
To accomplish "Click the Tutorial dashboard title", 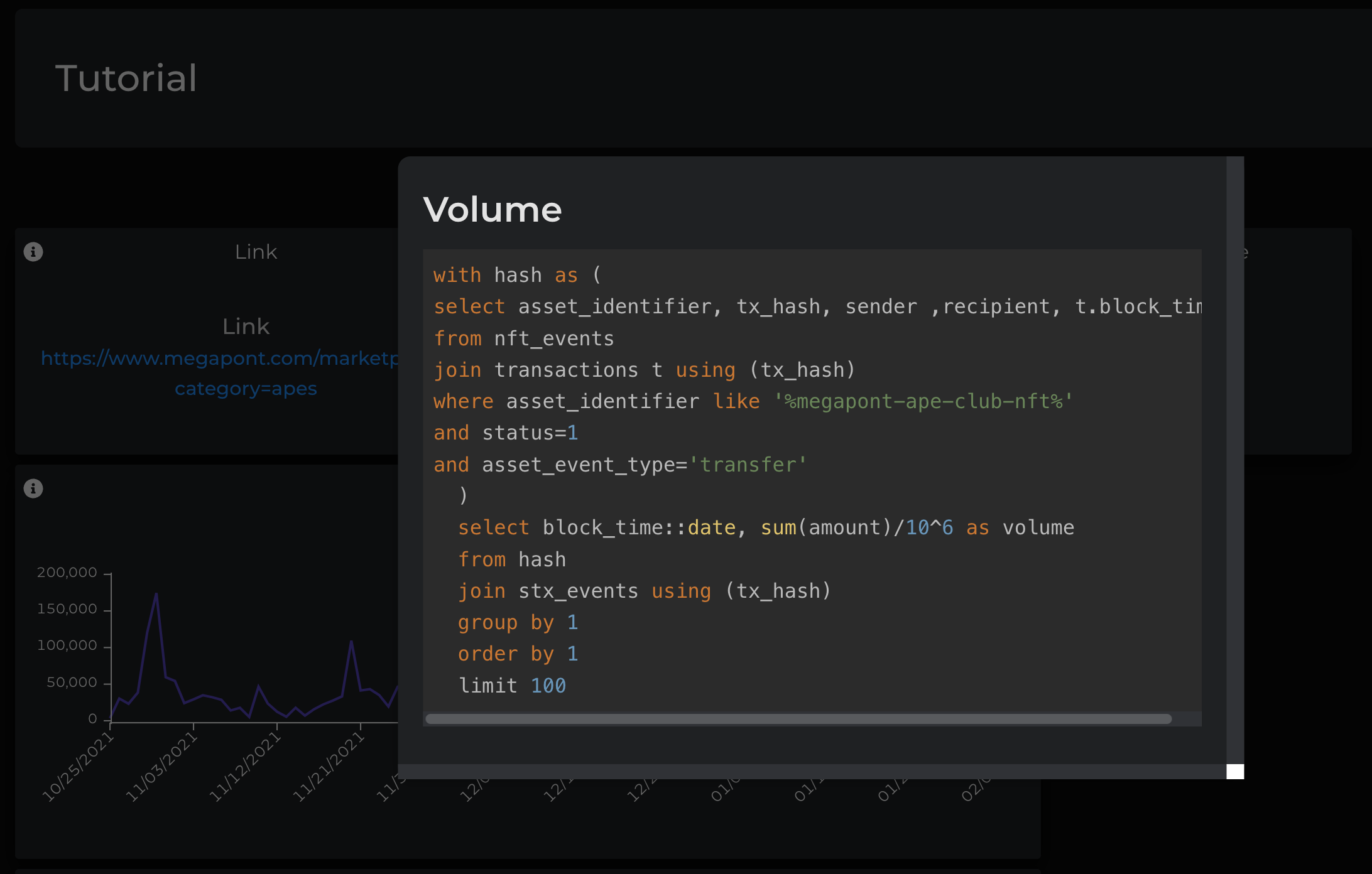I will [126, 78].
